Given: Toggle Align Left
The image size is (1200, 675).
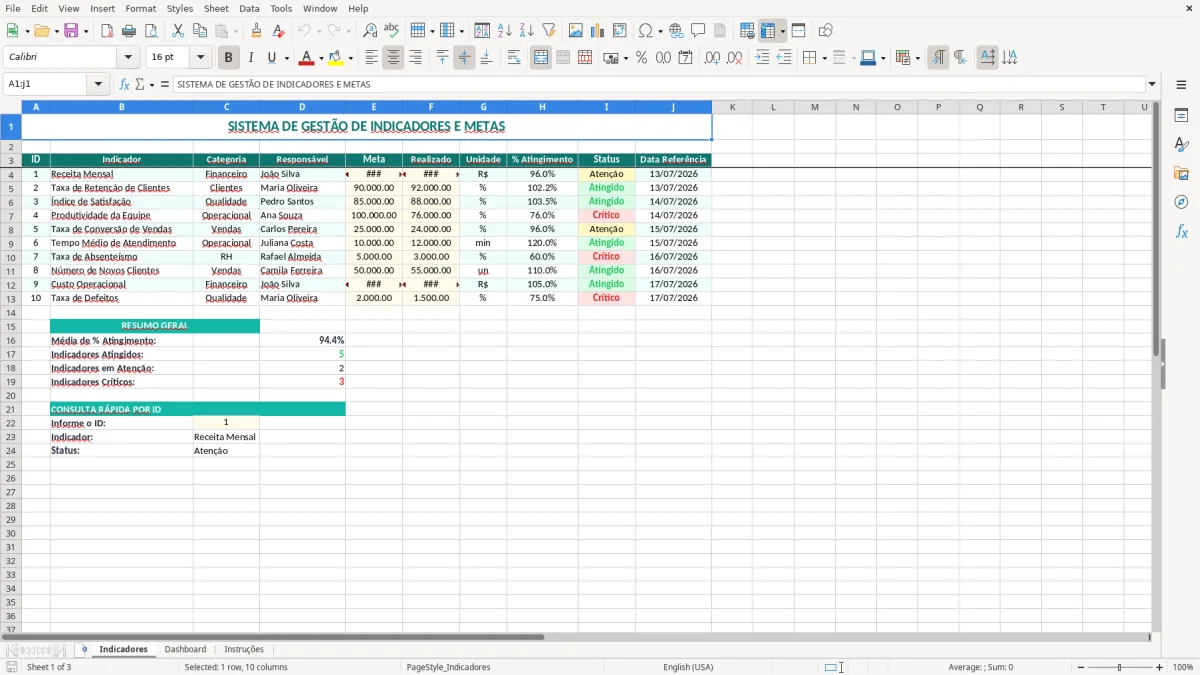Looking at the screenshot, I should coord(371,58).
